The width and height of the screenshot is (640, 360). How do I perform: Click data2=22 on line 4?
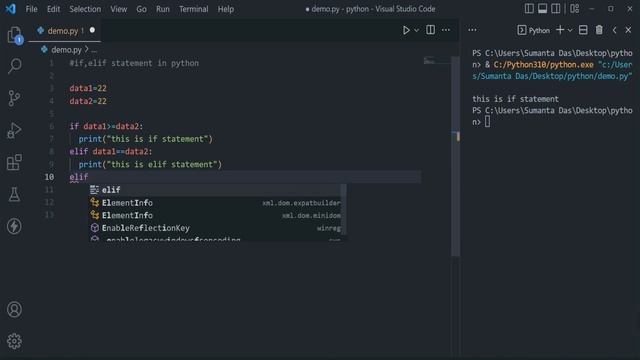88,101
